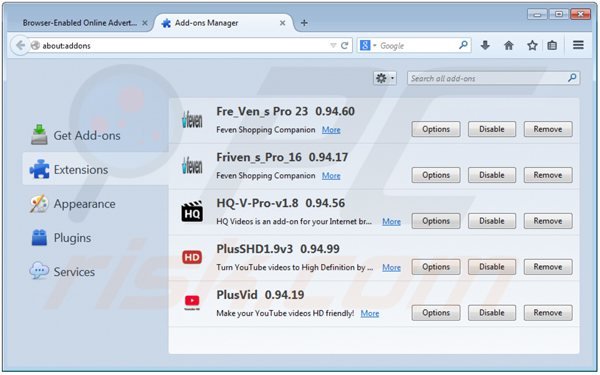Show bookmarks list icon

552,46
